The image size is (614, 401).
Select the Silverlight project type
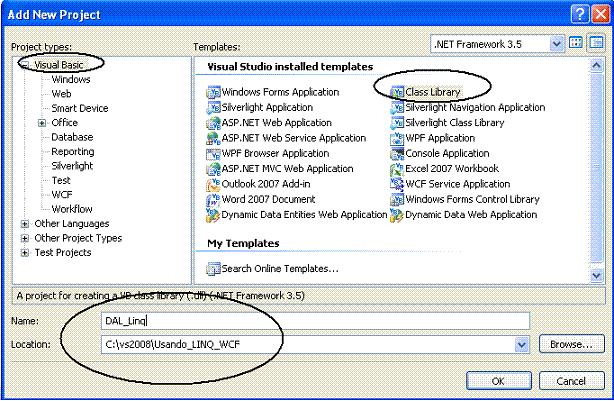tap(72, 166)
